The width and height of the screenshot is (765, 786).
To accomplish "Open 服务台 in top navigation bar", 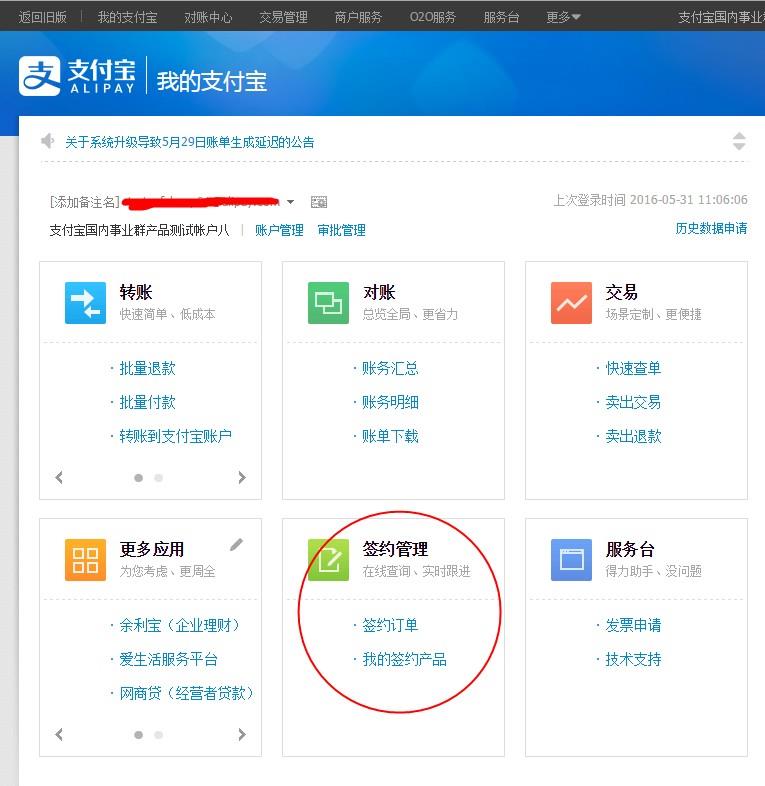I will (x=501, y=17).
